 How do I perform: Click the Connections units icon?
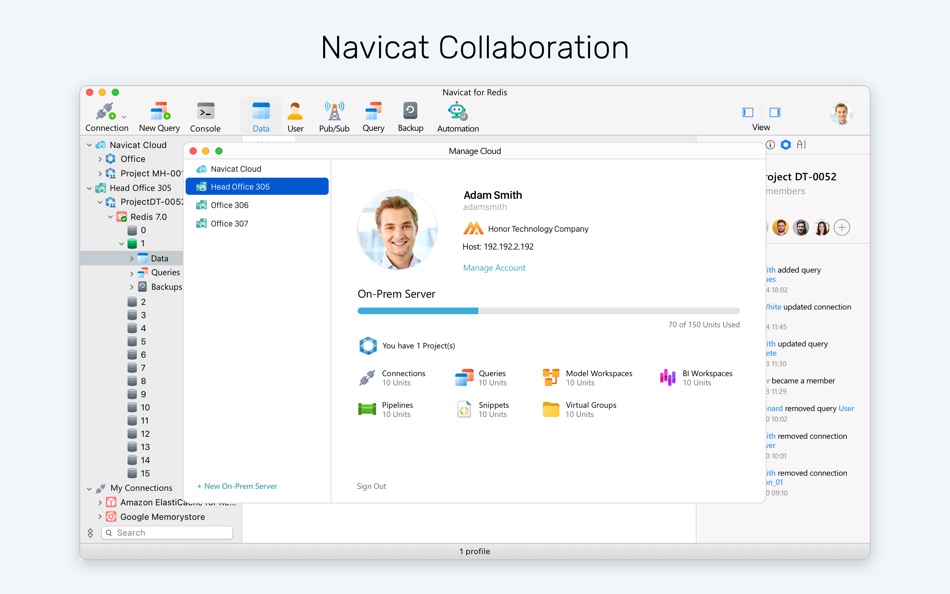(367, 378)
